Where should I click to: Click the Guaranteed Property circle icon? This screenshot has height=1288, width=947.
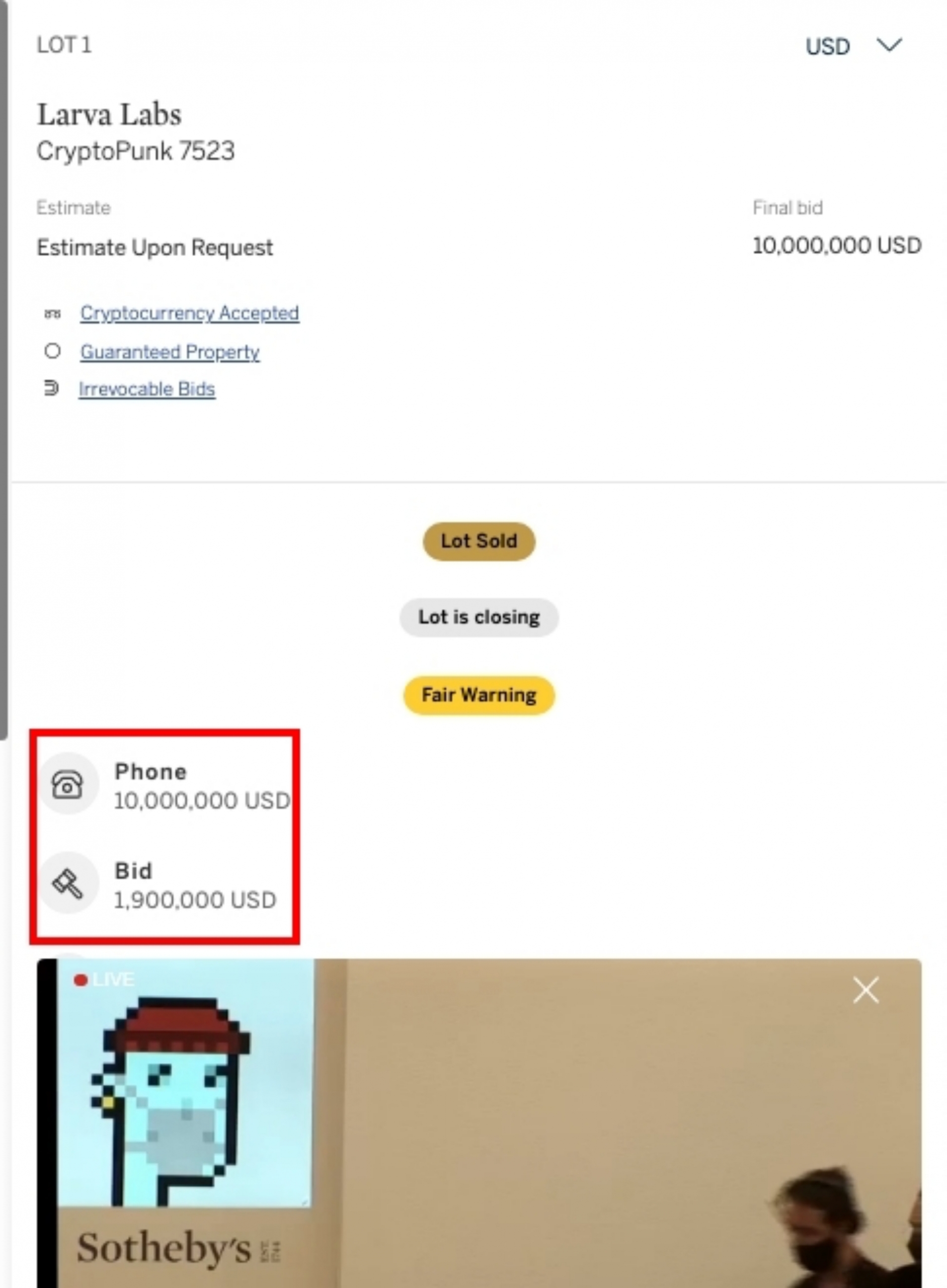[x=52, y=351]
